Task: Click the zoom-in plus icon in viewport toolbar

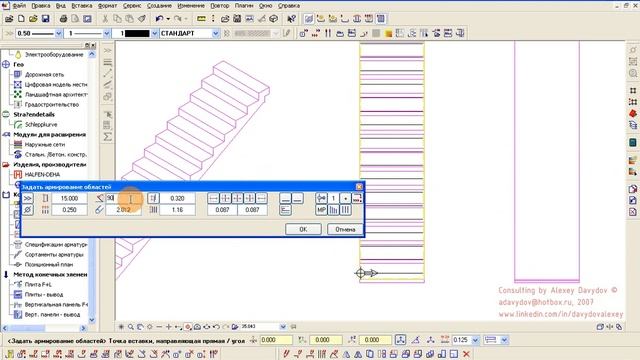Action: pos(168,327)
